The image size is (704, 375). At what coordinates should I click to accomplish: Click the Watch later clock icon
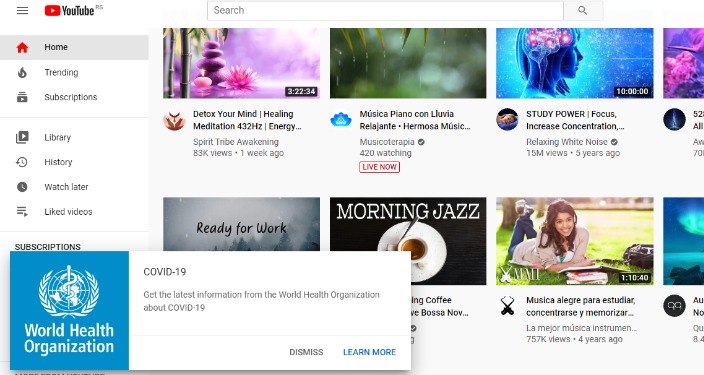pyautogui.click(x=22, y=187)
